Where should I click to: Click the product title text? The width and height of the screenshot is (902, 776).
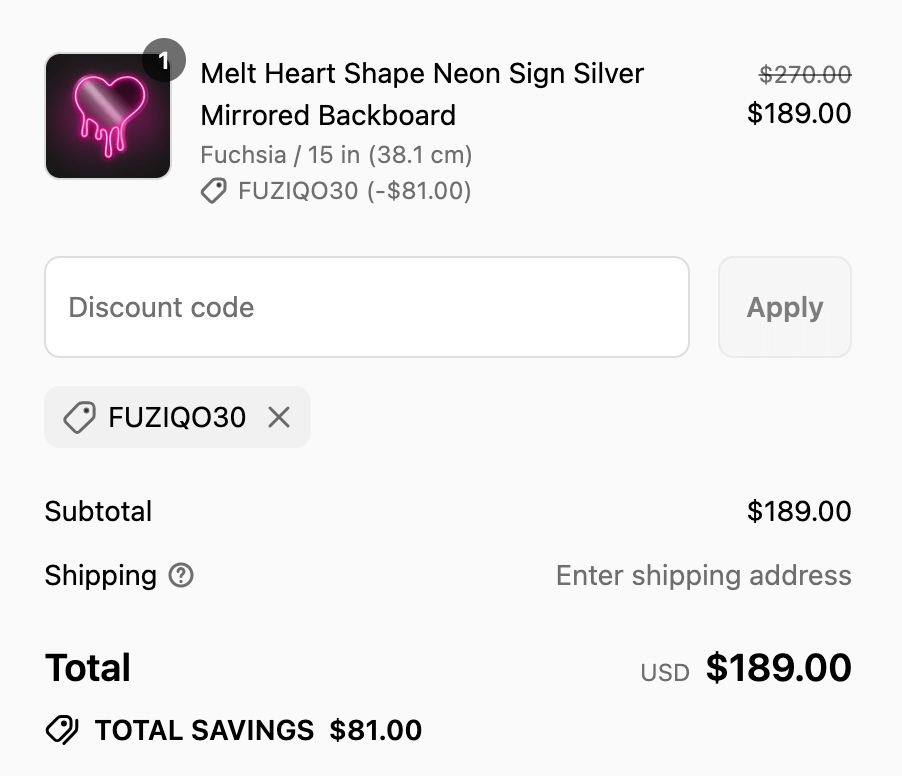point(422,94)
